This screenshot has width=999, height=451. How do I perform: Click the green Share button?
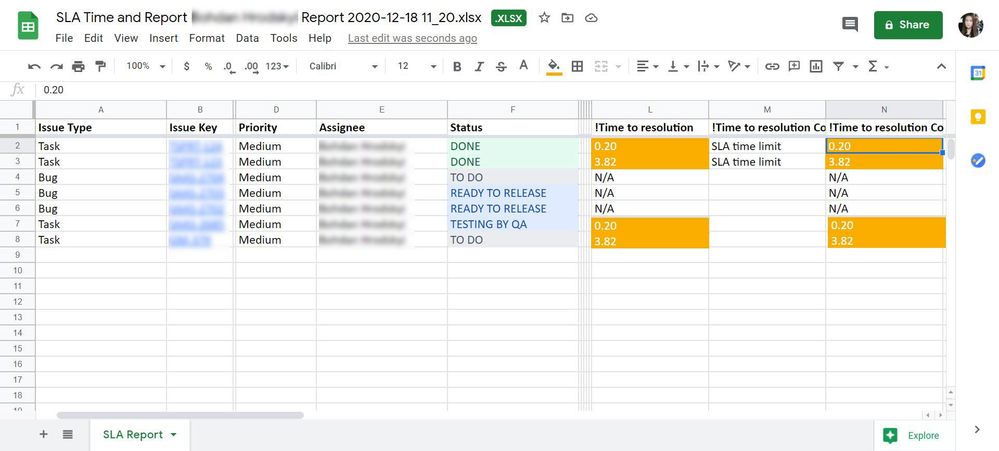[908, 25]
